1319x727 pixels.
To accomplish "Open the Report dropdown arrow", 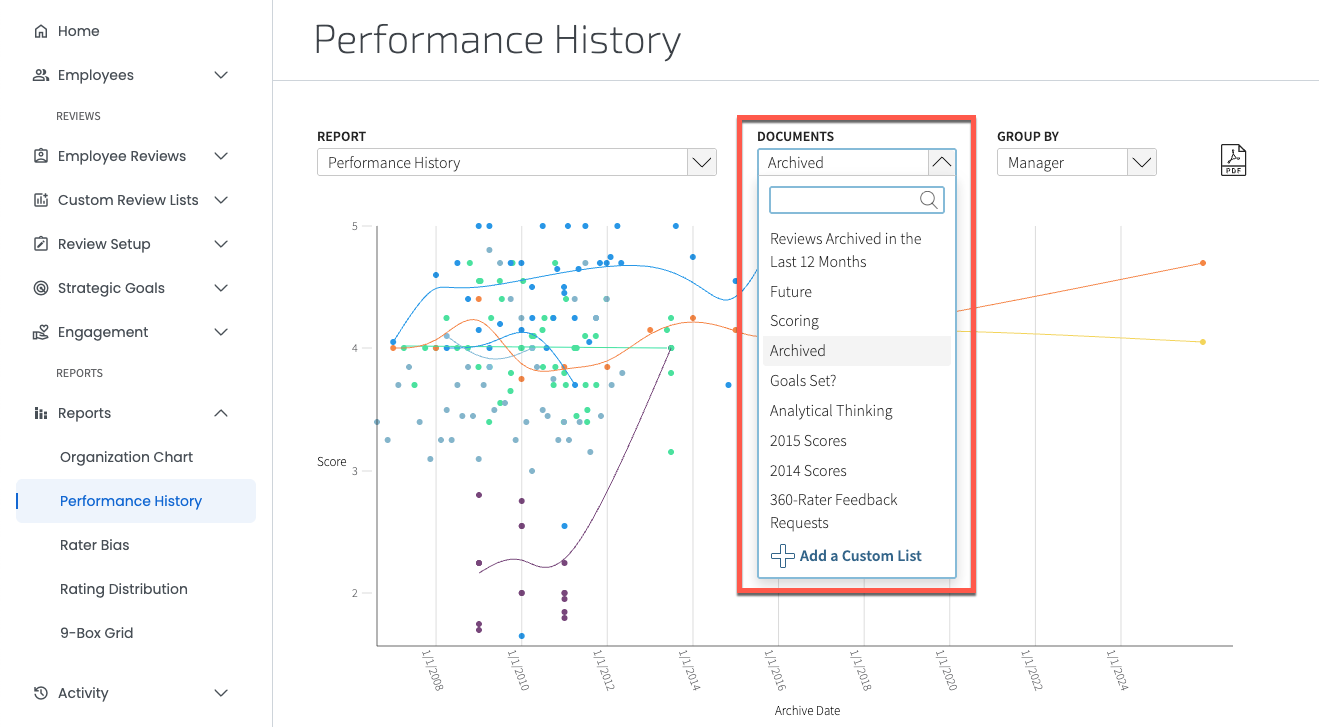I will (702, 162).
